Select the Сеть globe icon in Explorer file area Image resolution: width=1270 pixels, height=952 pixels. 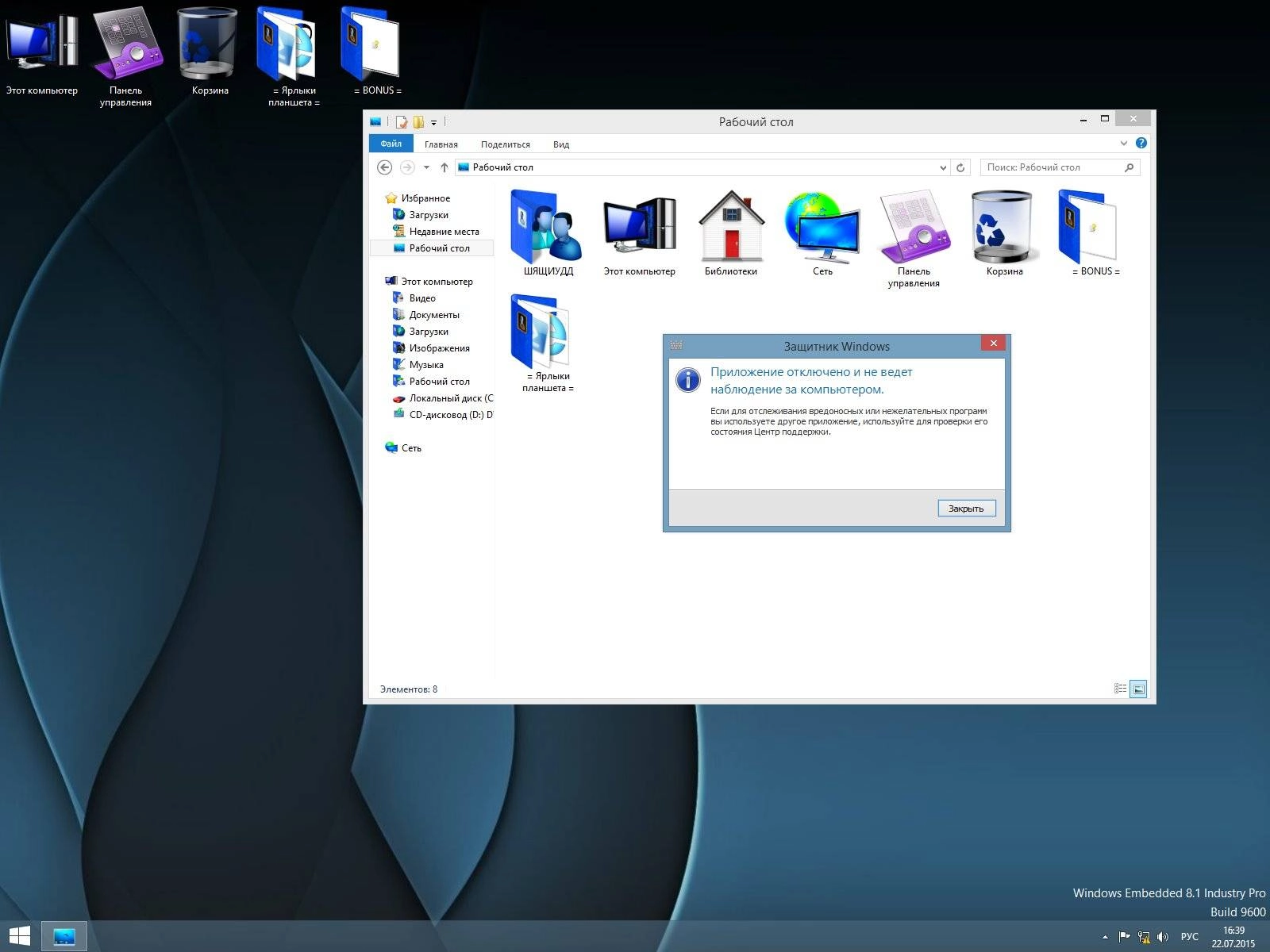822,232
